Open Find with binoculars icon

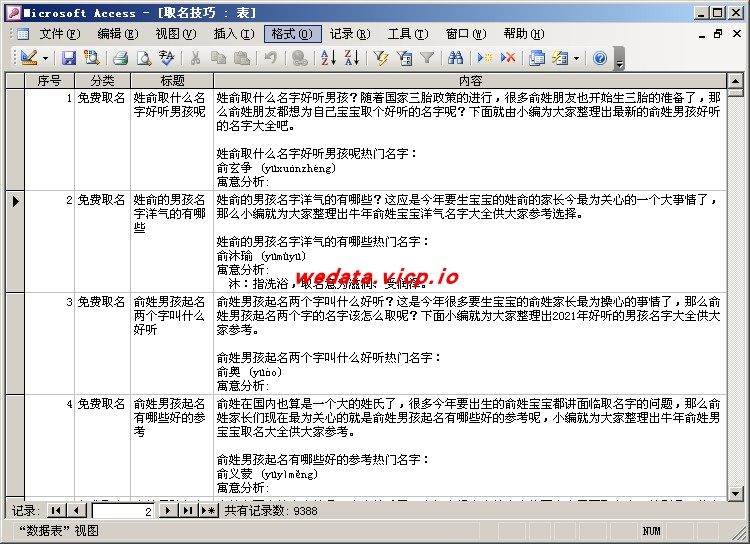coord(455,58)
